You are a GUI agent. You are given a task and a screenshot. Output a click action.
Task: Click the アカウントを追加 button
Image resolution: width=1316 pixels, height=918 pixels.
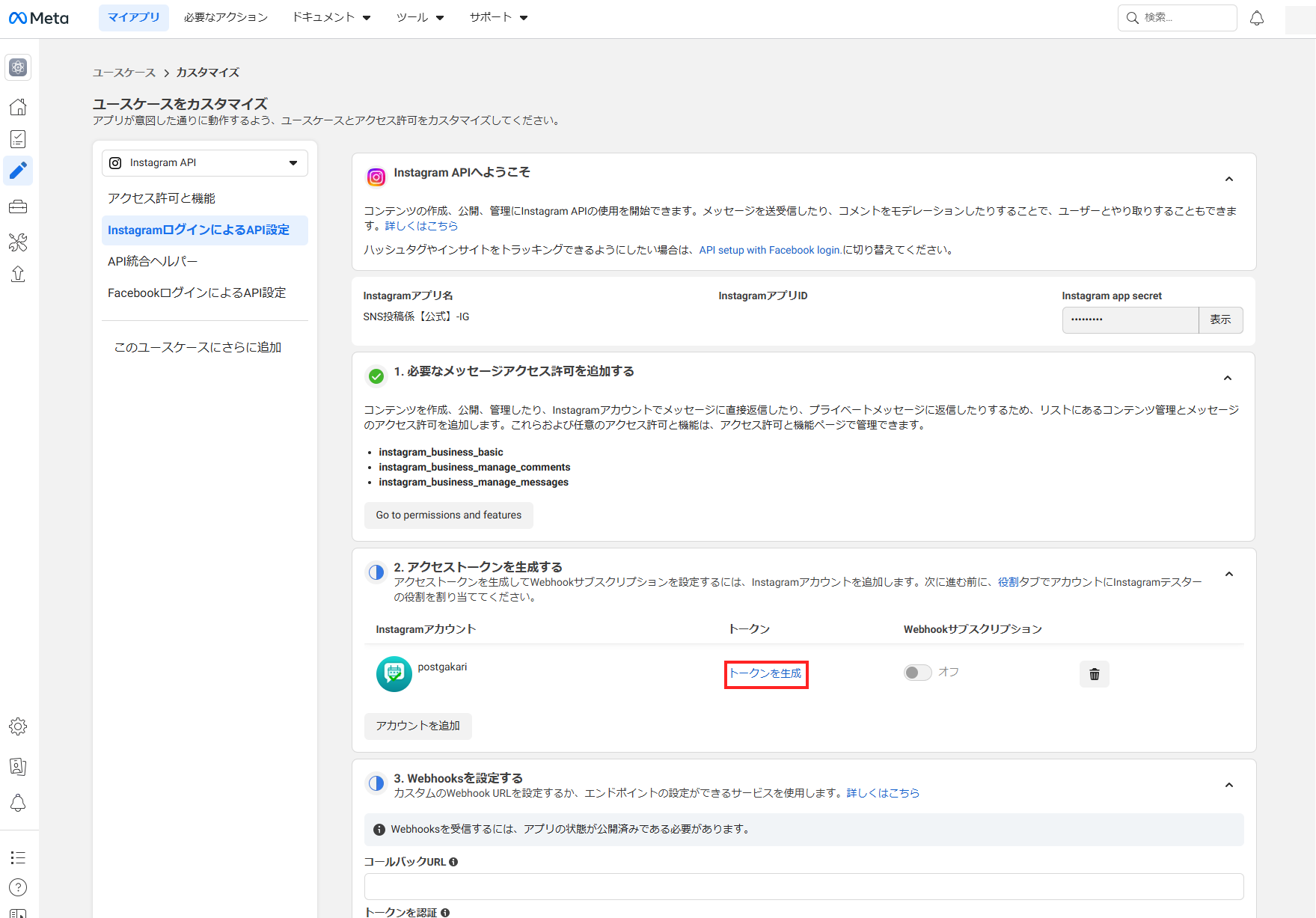[x=418, y=726]
